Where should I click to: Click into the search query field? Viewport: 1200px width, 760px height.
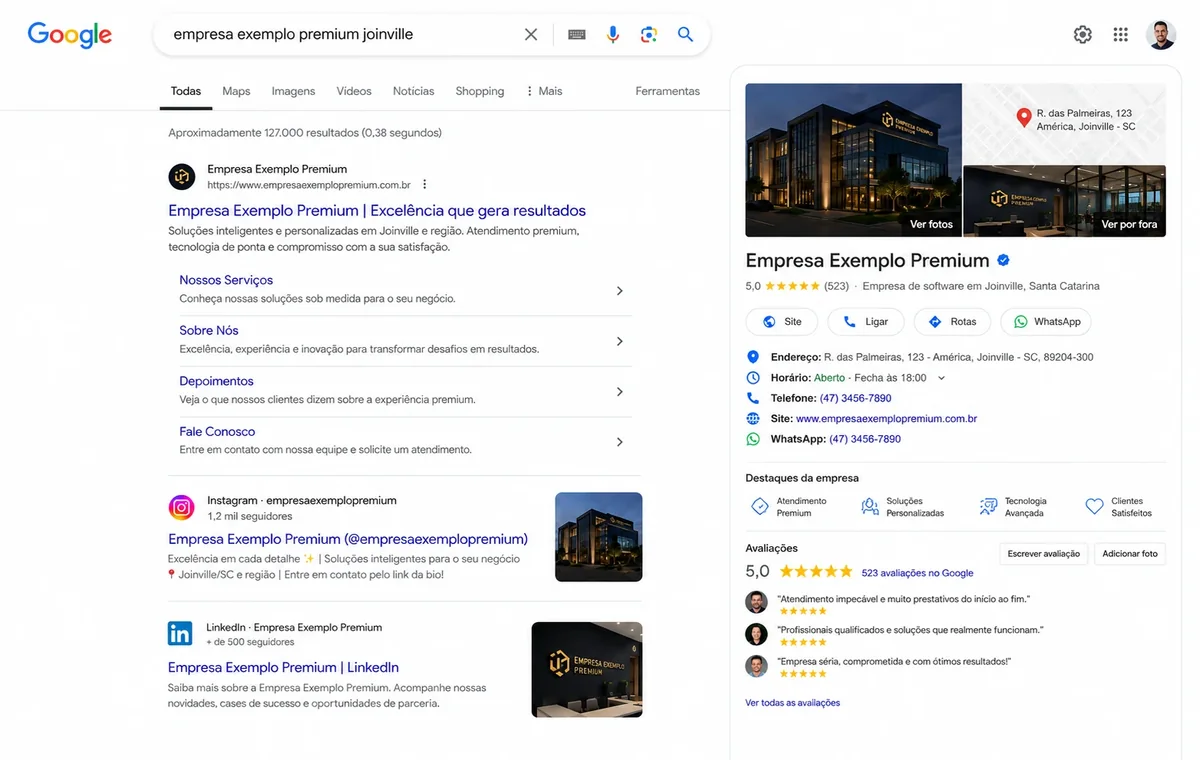coord(340,34)
